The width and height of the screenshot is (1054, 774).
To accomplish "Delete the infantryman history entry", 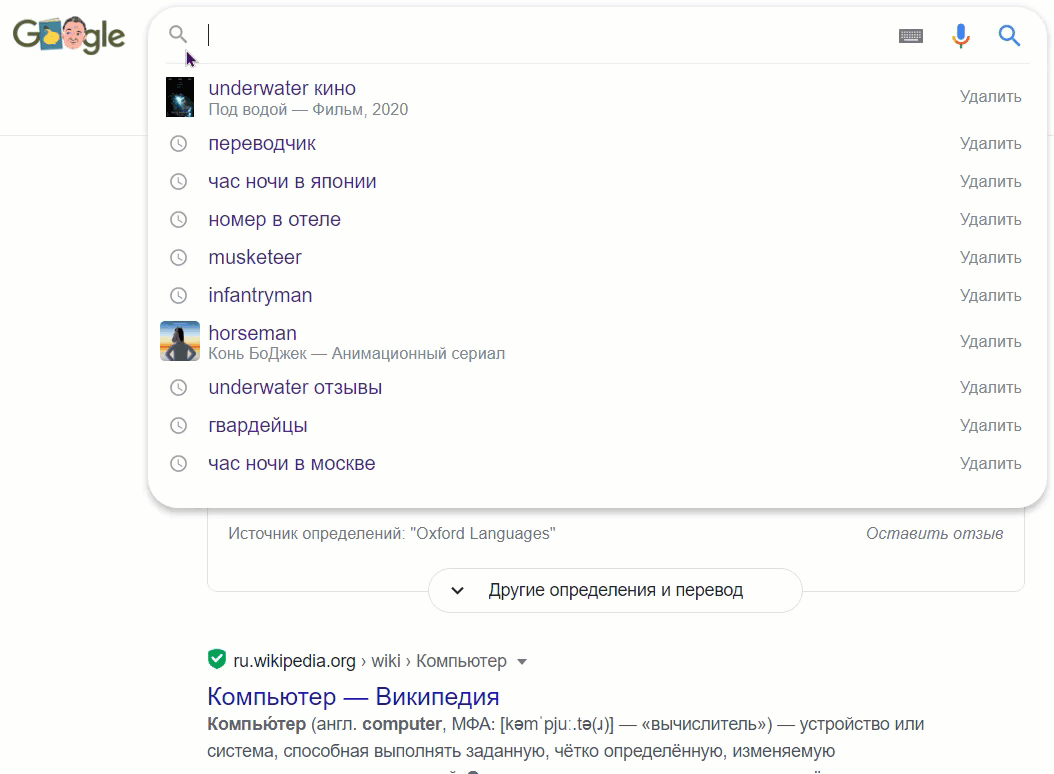I will (x=990, y=296).
